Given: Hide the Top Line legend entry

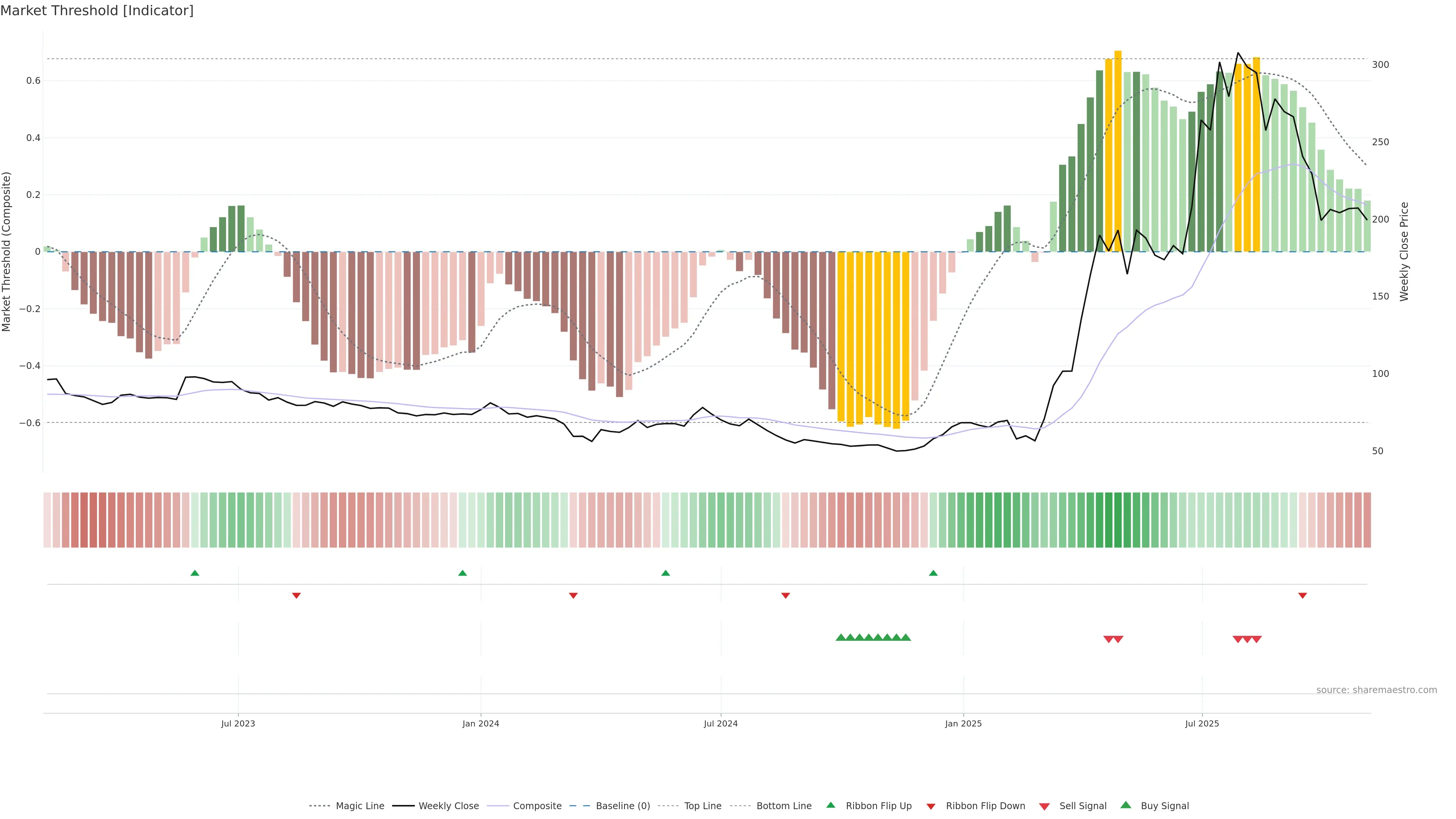Looking at the screenshot, I should pos(703,806).
